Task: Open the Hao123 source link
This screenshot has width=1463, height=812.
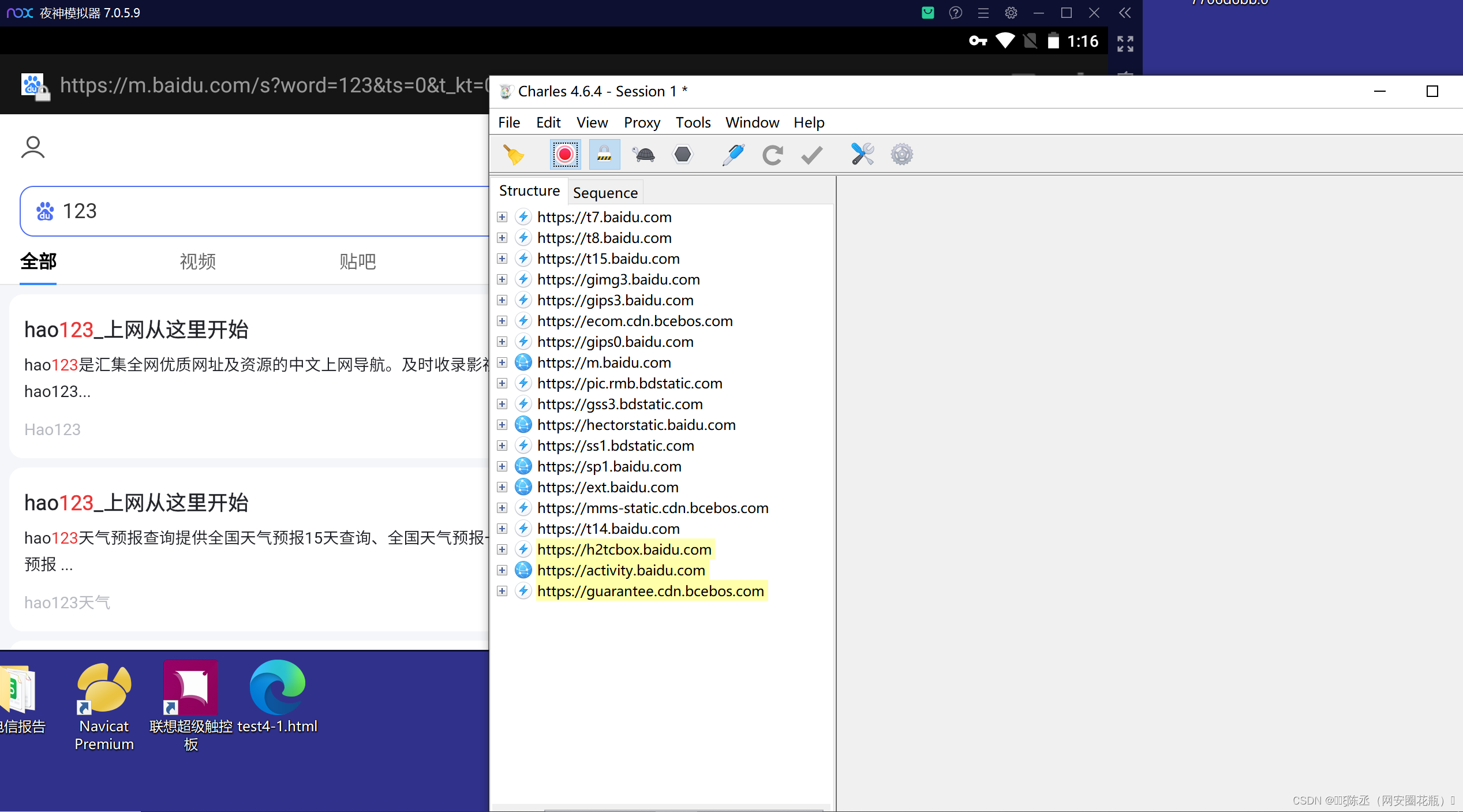Action: tap(53, 429)
